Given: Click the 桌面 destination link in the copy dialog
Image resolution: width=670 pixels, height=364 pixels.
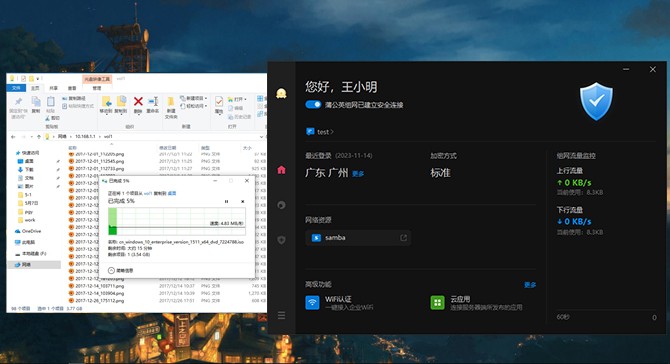Looking at the screenshot, I should point(172,194).
